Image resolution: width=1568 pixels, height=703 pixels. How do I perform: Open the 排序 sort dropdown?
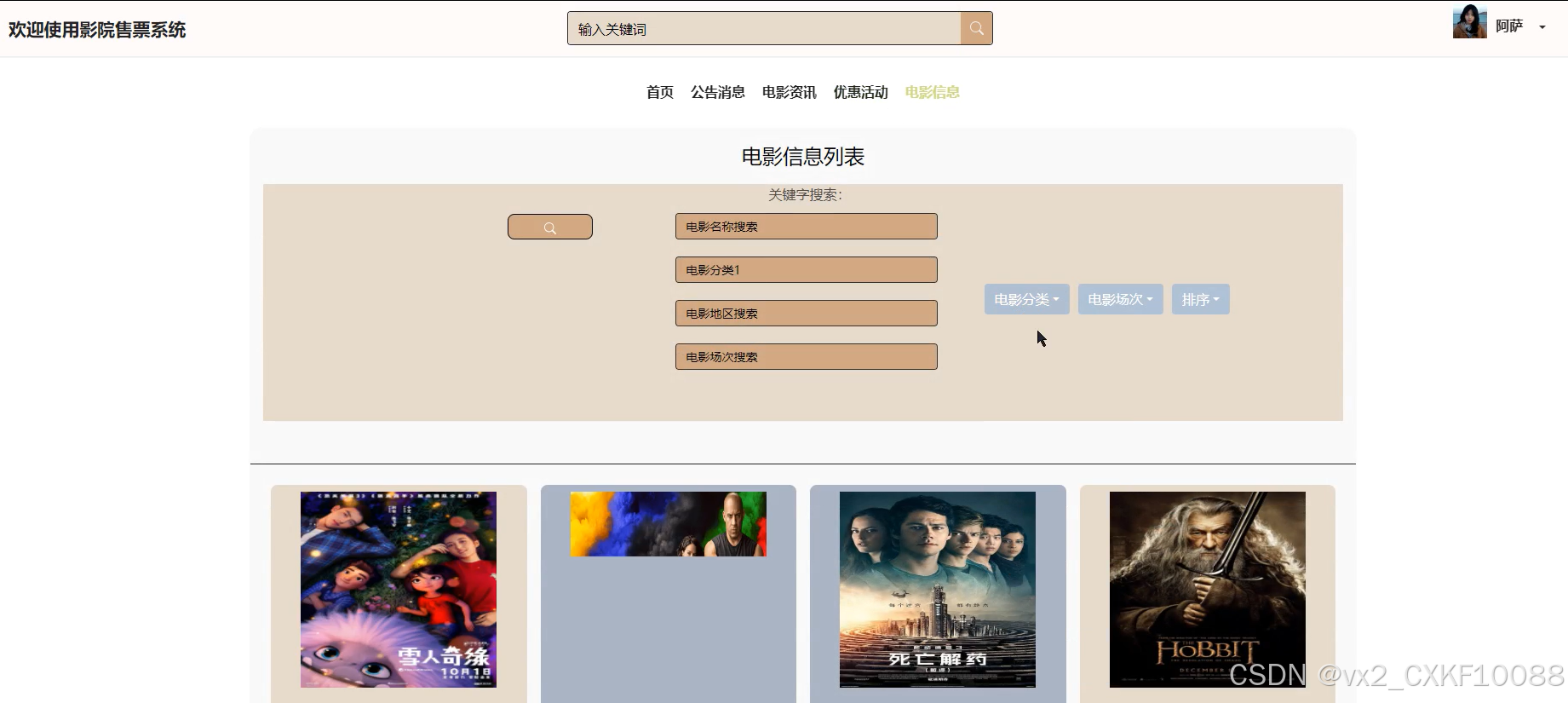[x=1200, y=299]
